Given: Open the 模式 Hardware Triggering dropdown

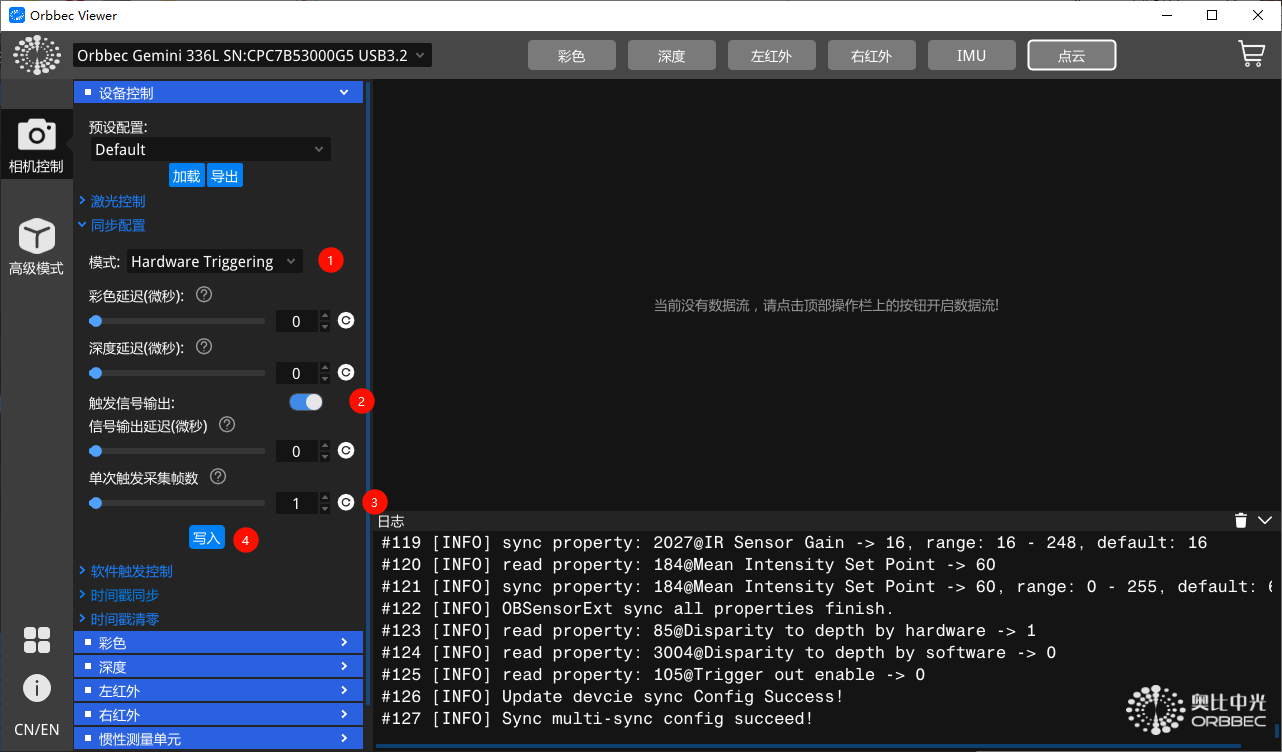Looking at the screenshot, I should (214, 262).
